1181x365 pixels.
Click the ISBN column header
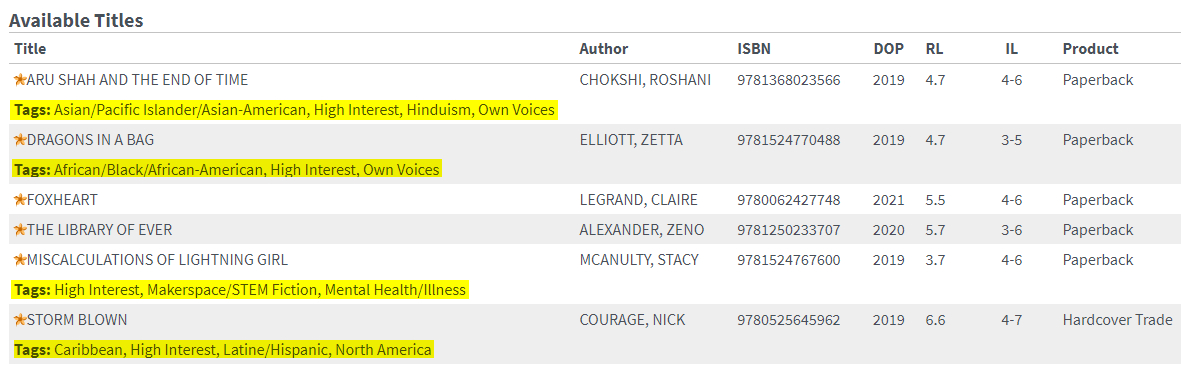tap(754, 49)
